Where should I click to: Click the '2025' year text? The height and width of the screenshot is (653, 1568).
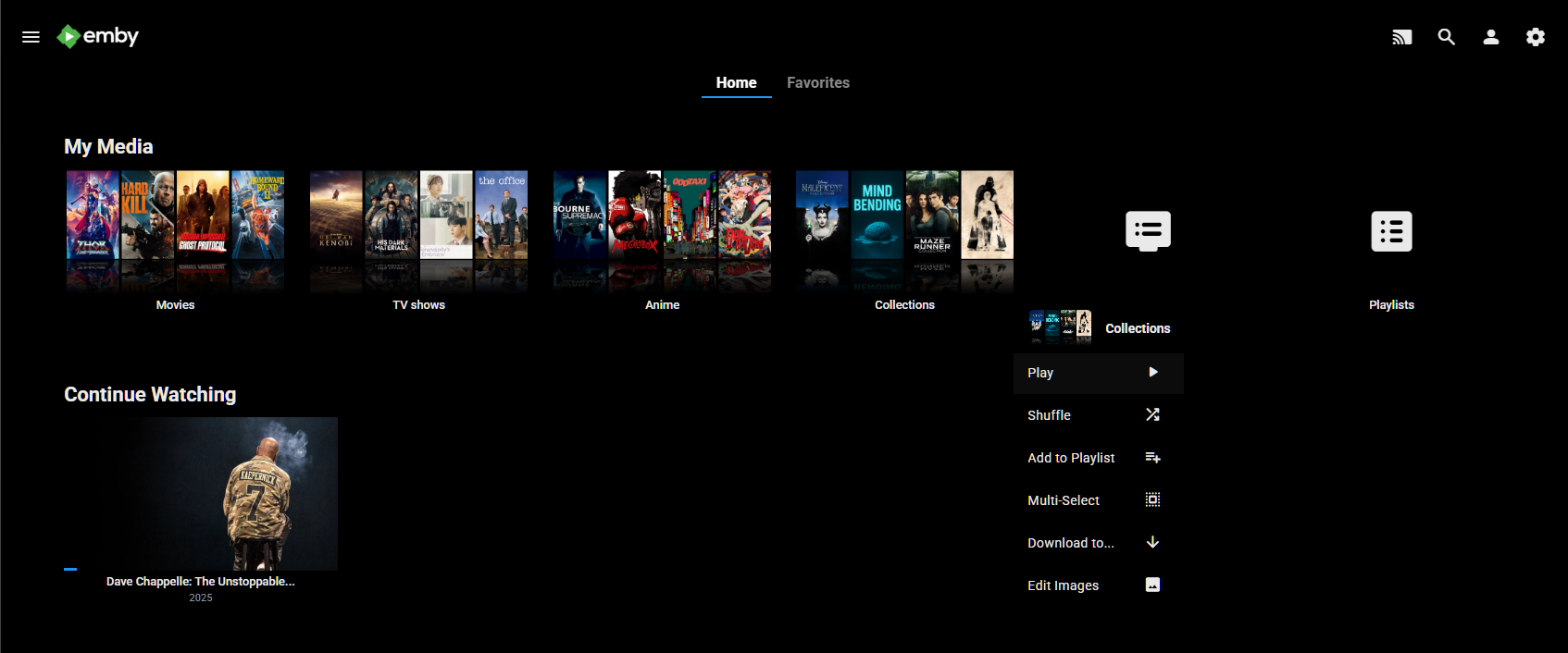tap(201, 598)
